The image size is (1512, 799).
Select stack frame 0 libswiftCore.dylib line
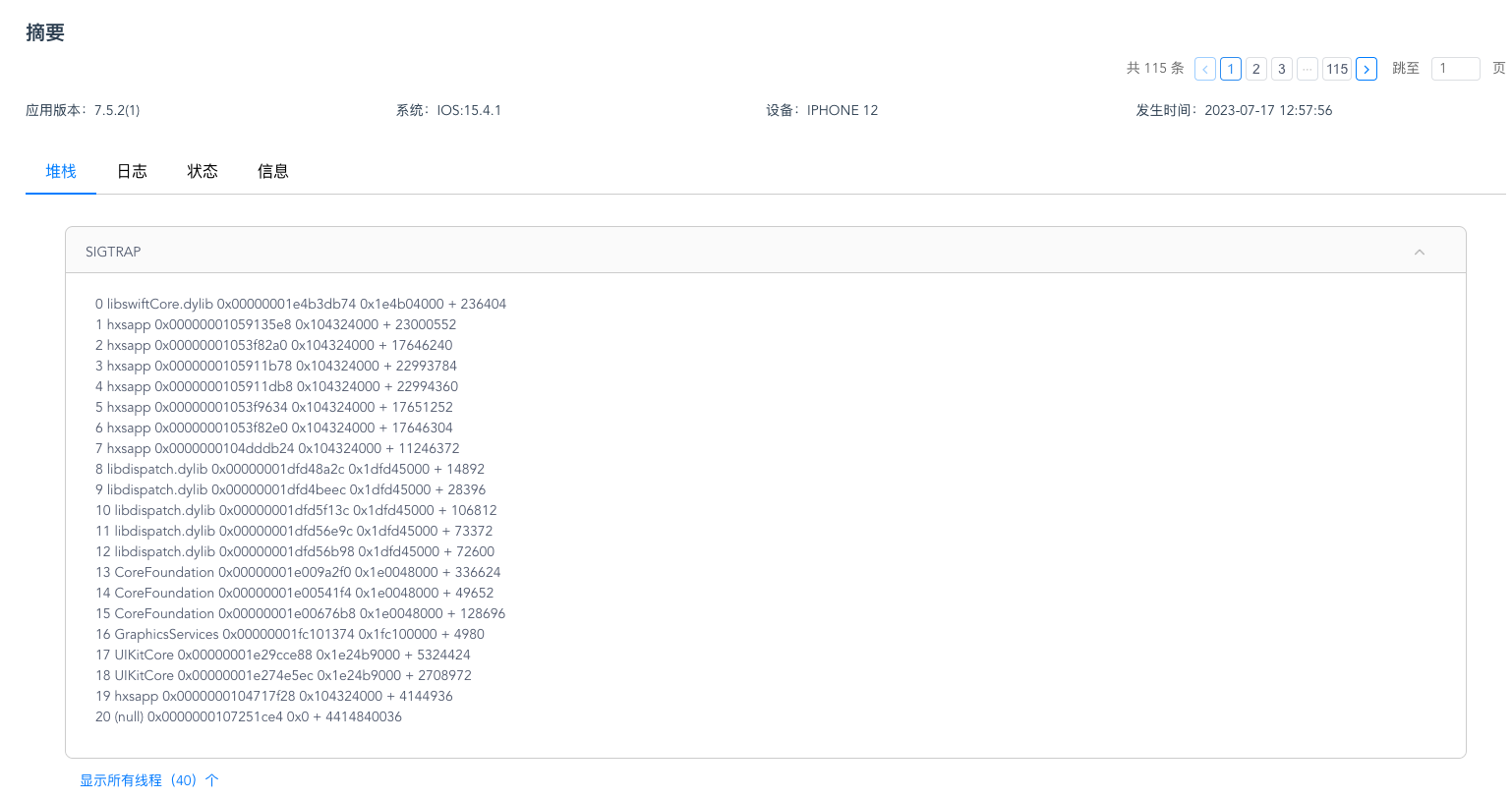click(x=301, y=304)
